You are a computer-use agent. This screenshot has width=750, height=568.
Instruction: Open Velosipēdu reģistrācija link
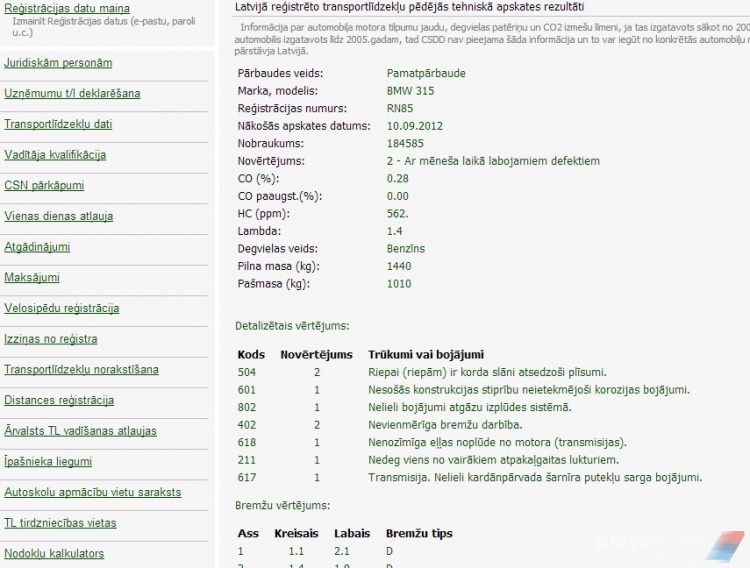coord(62,308)
